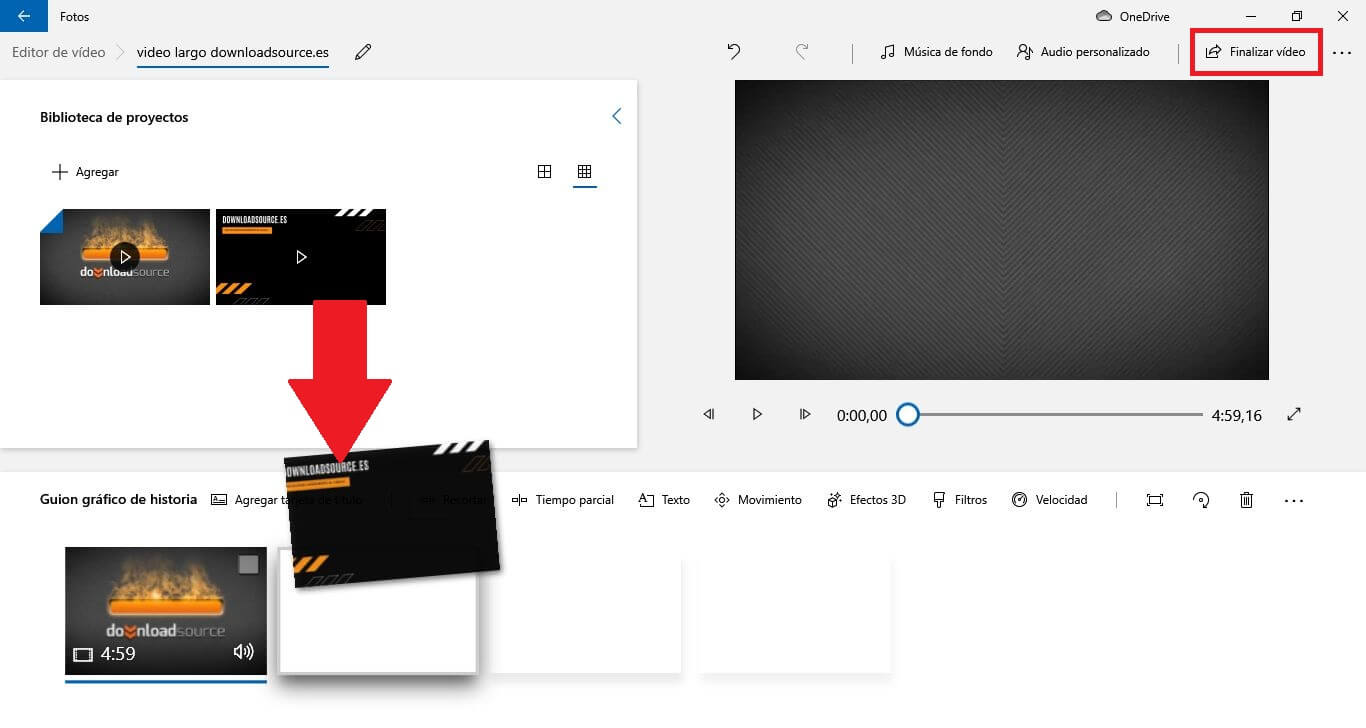1366x728 pixels.
Task: Tick the checkbox on the 4:59 storyboard clip
Action: 249,565
